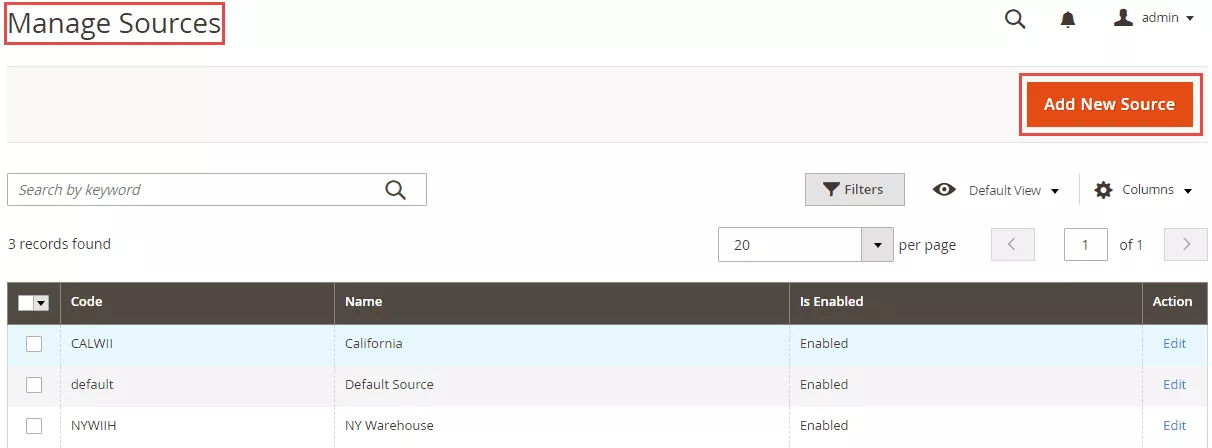Check the CALWII row checkbox
The height and width of the screenshot is (448, 1212).
34,344
